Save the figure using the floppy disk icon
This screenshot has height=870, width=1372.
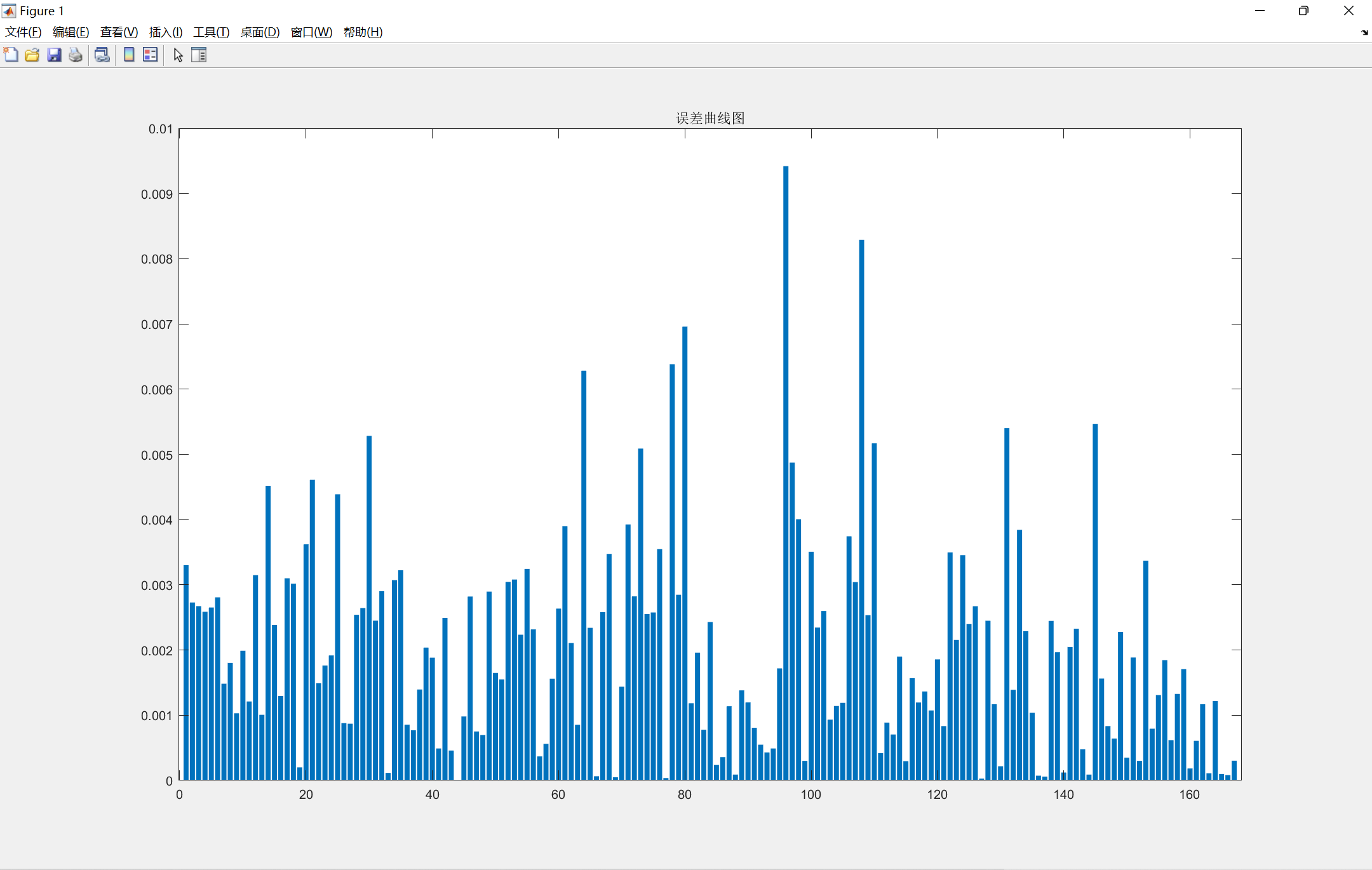coord(54,55)
